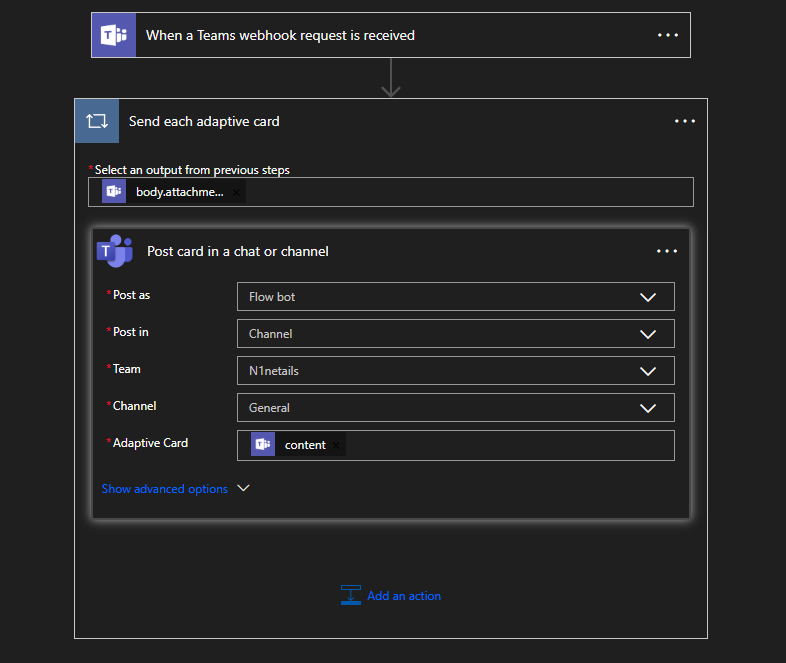The height and width of the screenshot is (663, 786).
Task: Expand the chevron beside Show advanced options
Action: 242,489
